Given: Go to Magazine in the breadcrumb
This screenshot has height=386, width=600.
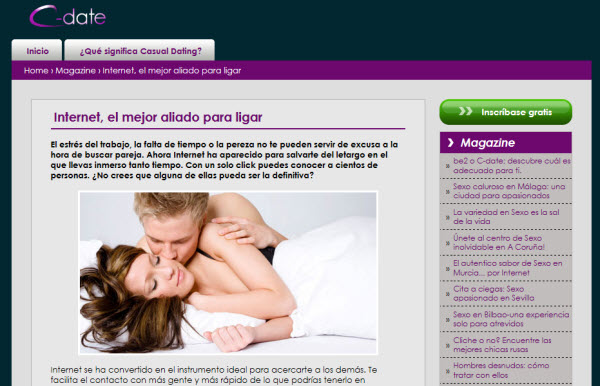Looking at the screenshot, I should [75, 70].
